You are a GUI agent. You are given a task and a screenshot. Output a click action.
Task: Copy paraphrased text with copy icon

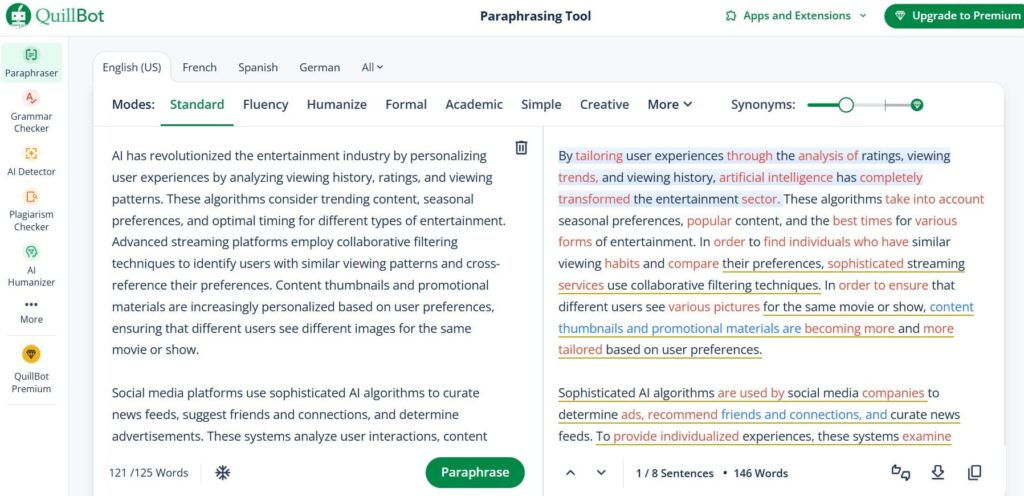point(974,473)
